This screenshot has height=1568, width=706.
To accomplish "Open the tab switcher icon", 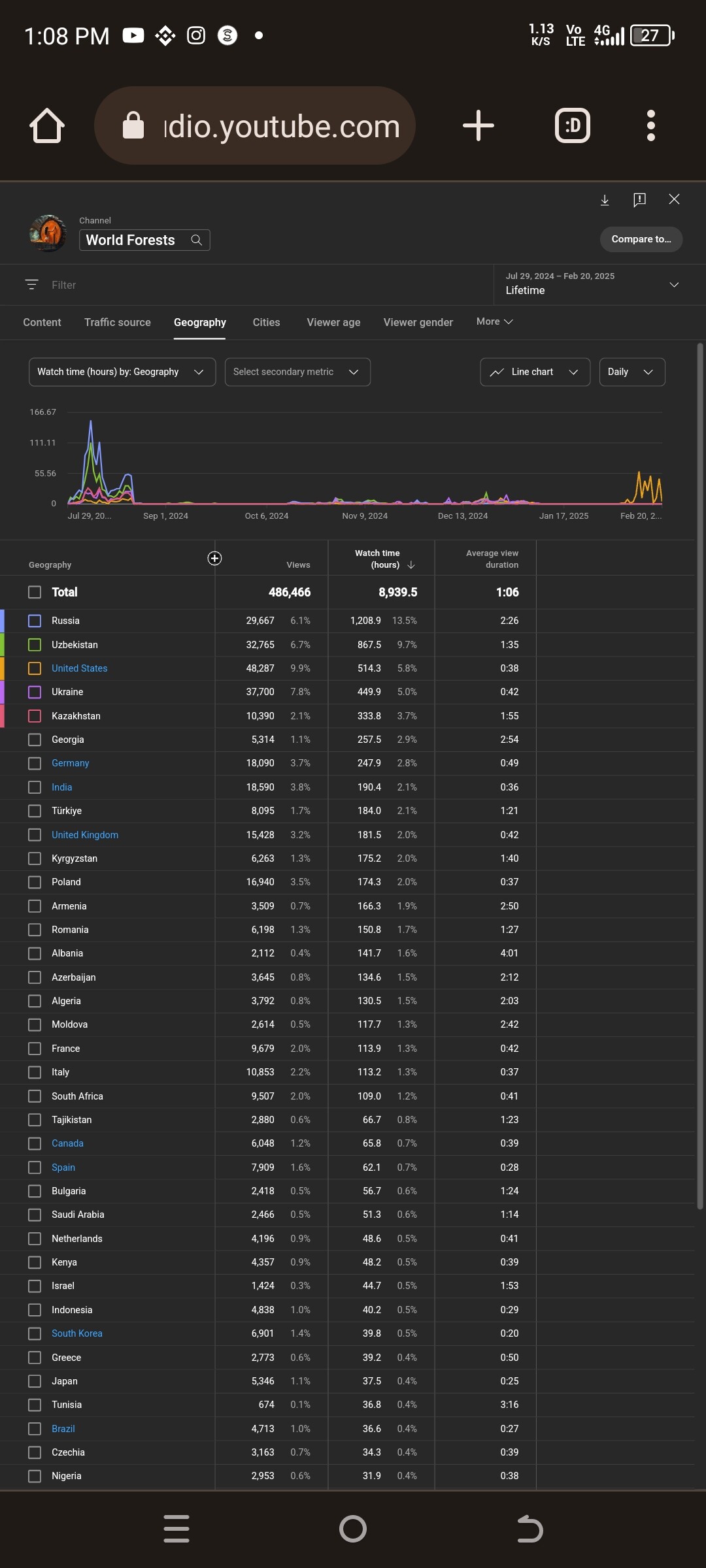I will click(x=572, y=125).
